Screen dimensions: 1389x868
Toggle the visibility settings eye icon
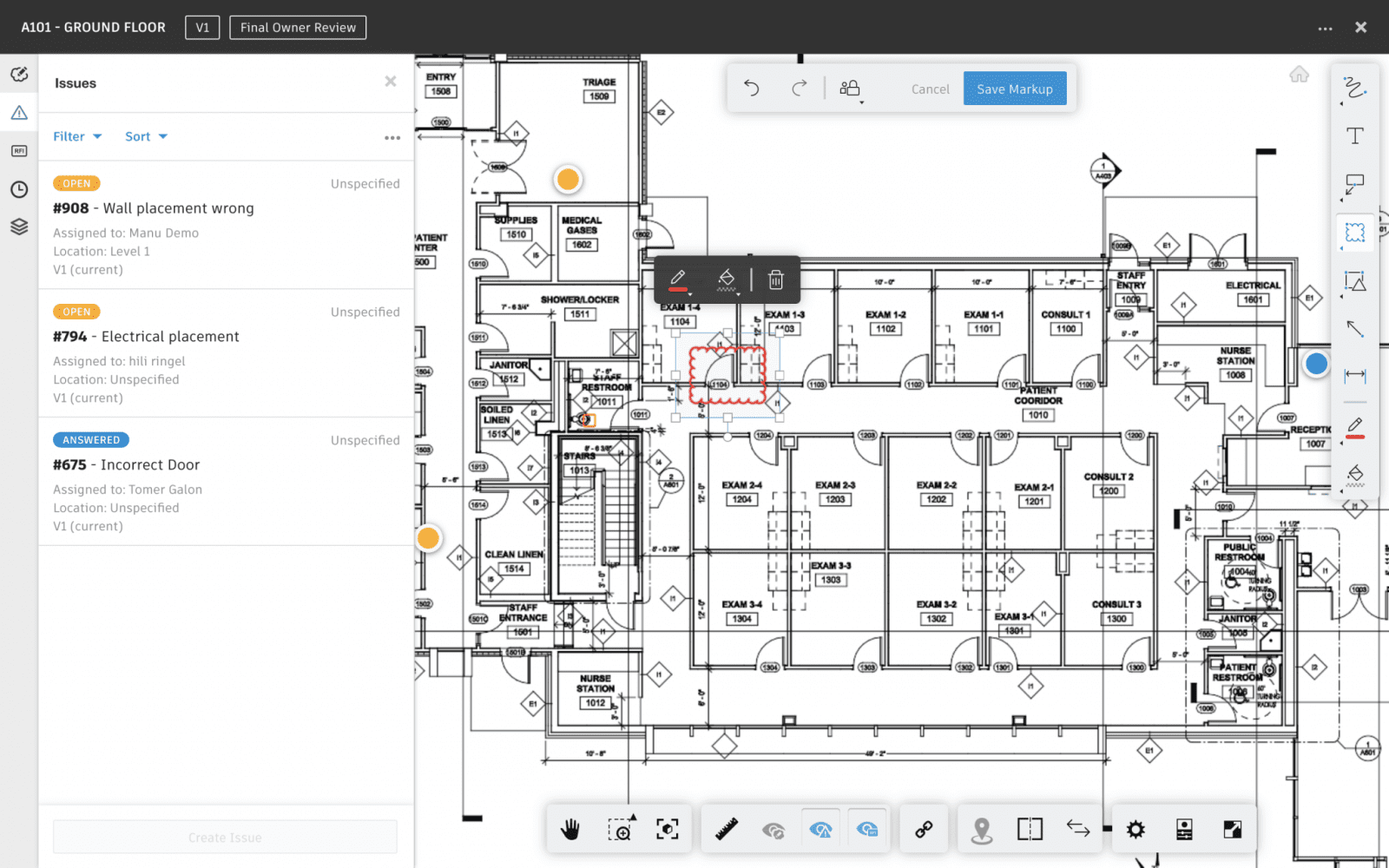(868, 828)
